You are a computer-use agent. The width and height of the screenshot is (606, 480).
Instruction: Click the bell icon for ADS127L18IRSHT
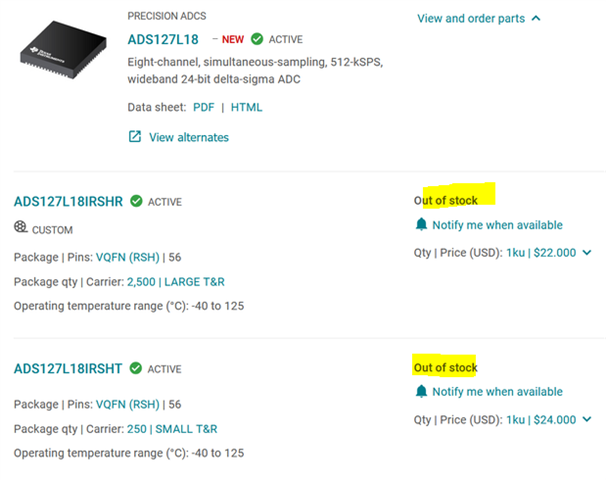coord(421,392)
